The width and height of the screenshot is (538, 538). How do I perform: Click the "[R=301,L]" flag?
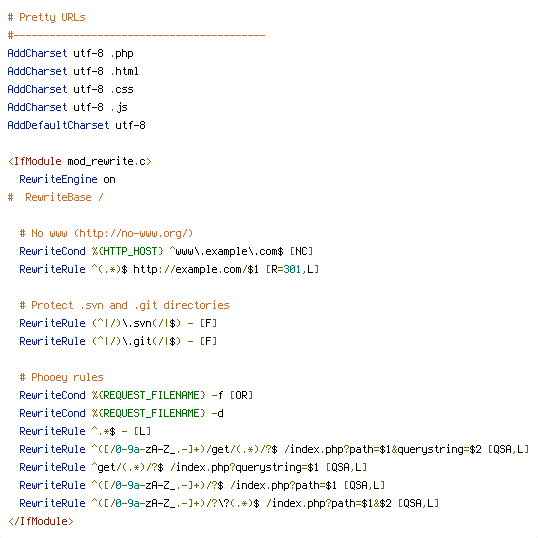click(x=292, y=269)
